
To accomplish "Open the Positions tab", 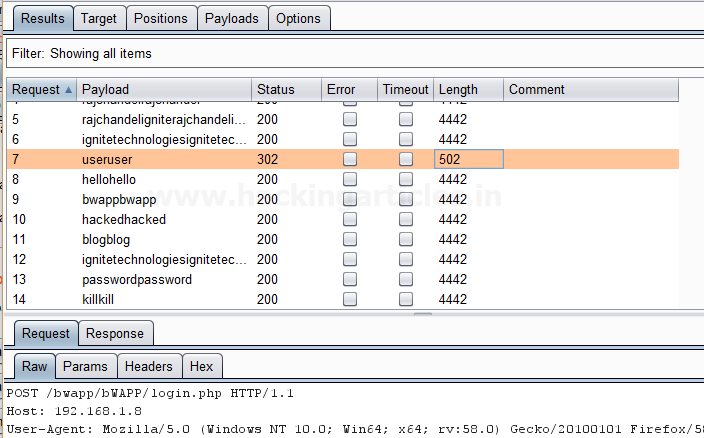I will coord(161,18).
